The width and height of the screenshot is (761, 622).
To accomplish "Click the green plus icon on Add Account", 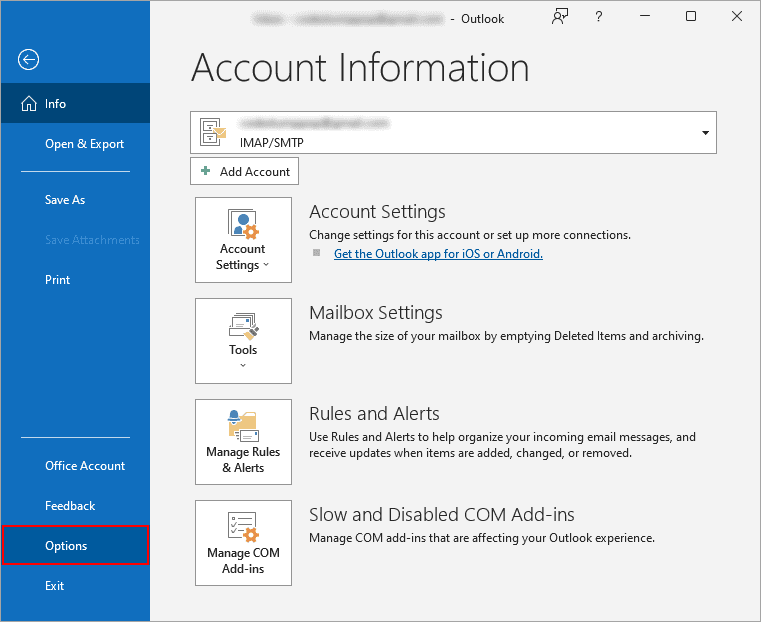I will click(x=205, y=171).
